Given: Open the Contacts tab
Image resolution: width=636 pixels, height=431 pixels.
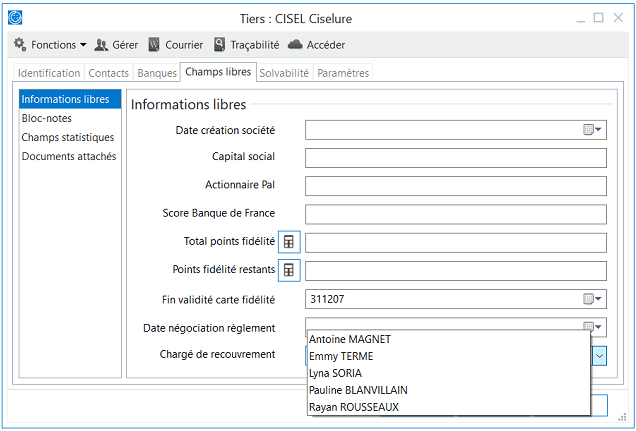Looking at the screenshot, I should (x=109, y=73).
